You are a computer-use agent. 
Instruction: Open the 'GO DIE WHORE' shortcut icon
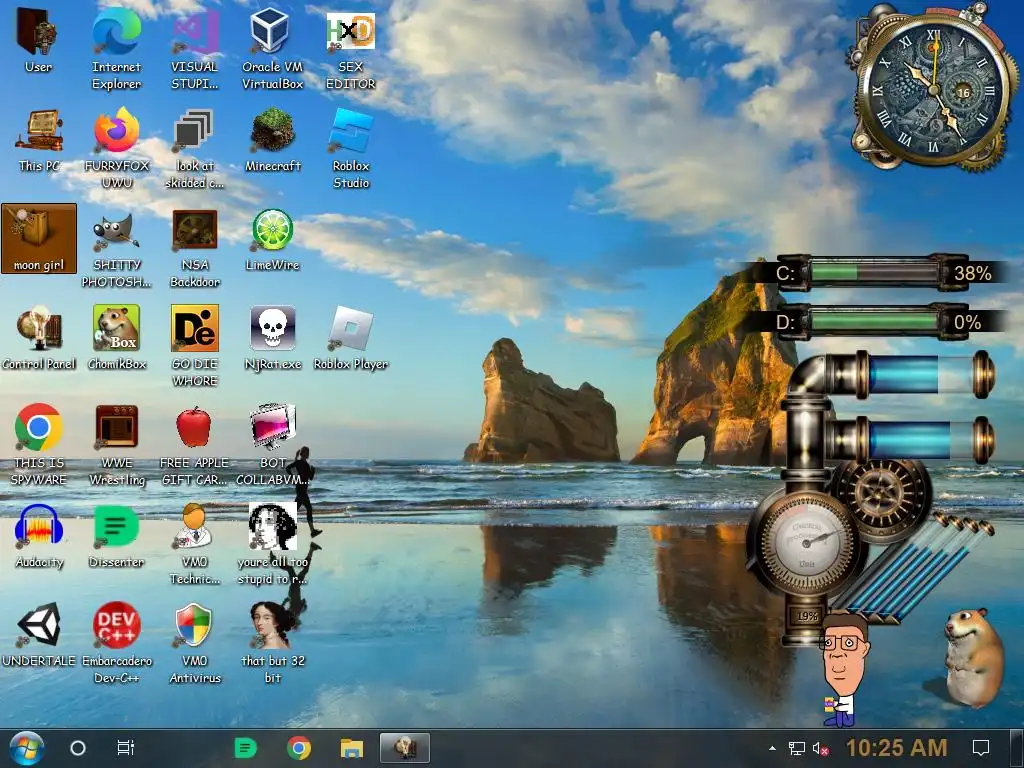coord(195,345)
